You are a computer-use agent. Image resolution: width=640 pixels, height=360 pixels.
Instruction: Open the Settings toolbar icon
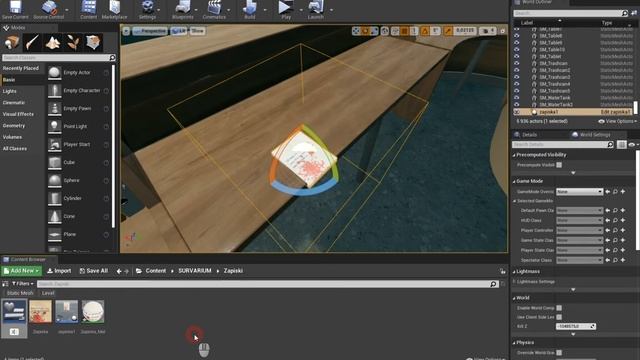point(147,8)
